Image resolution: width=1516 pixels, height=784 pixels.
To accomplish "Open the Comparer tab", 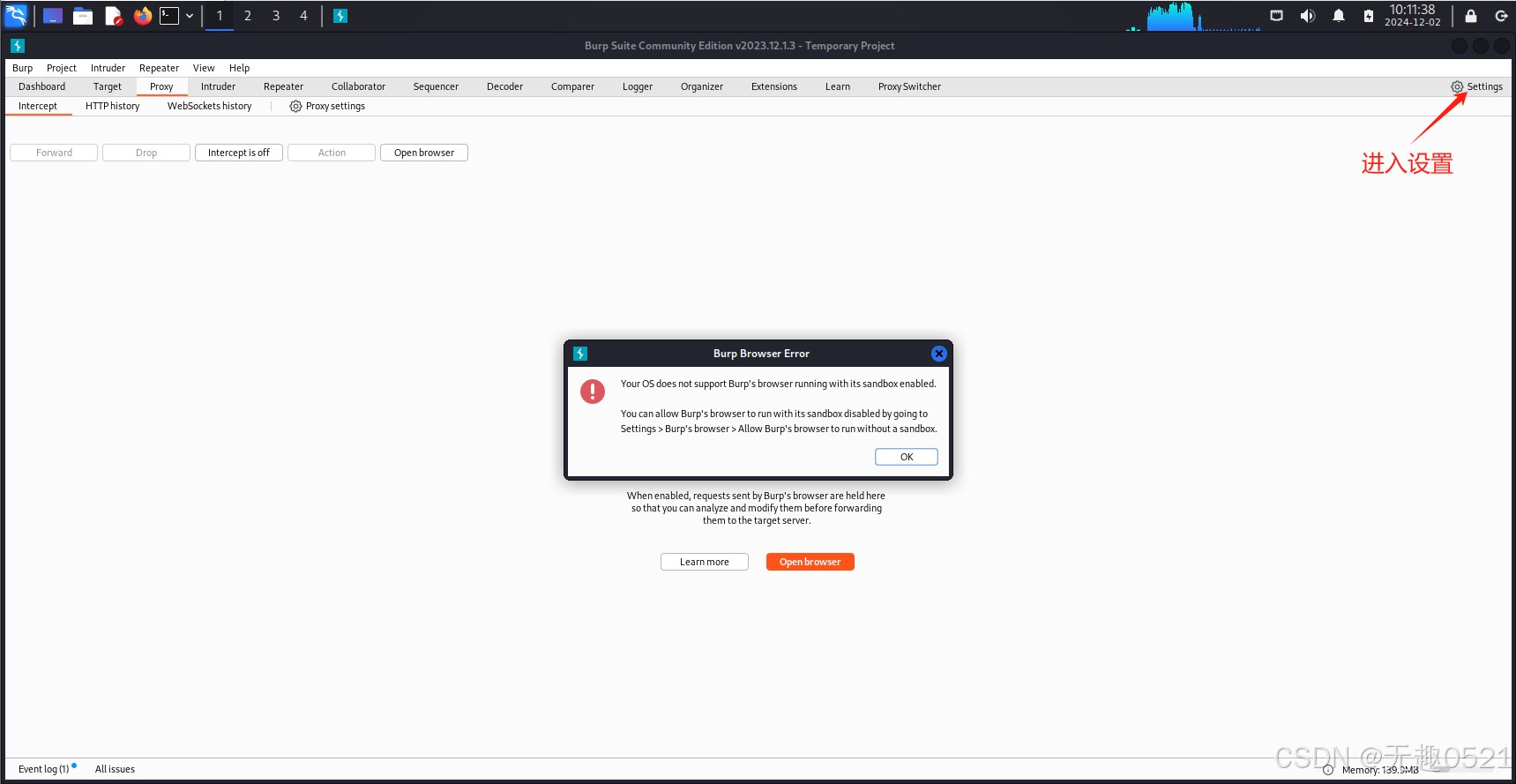I will 572,86.
